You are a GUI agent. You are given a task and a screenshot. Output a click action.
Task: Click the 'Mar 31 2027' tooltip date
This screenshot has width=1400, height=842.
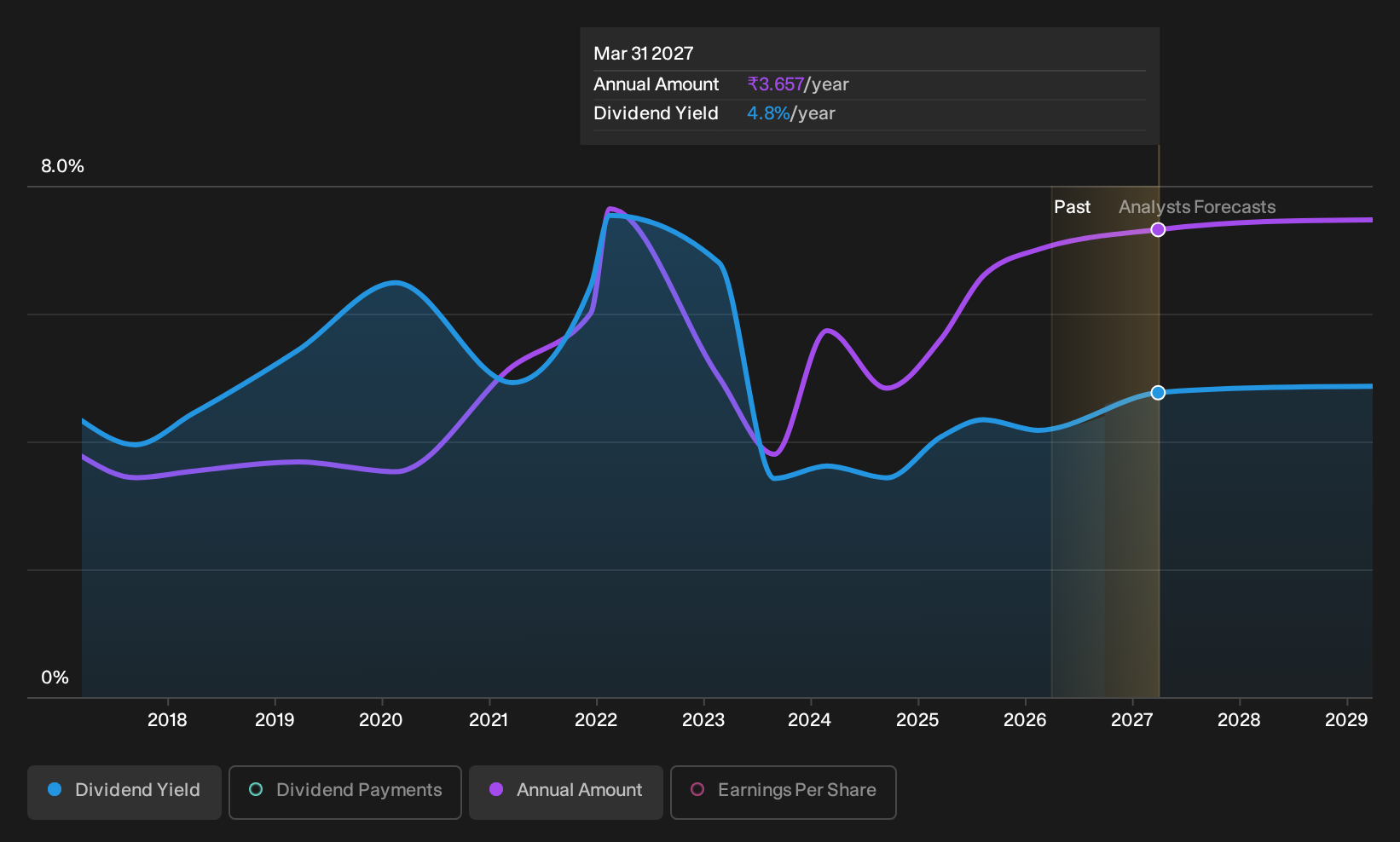pyautogui.click(x=644, y=54)
